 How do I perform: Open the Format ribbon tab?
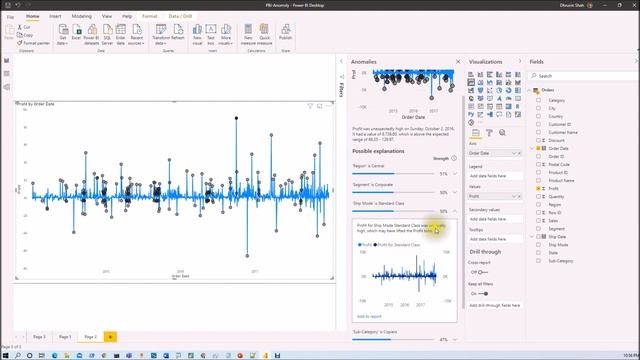[149, 16]
